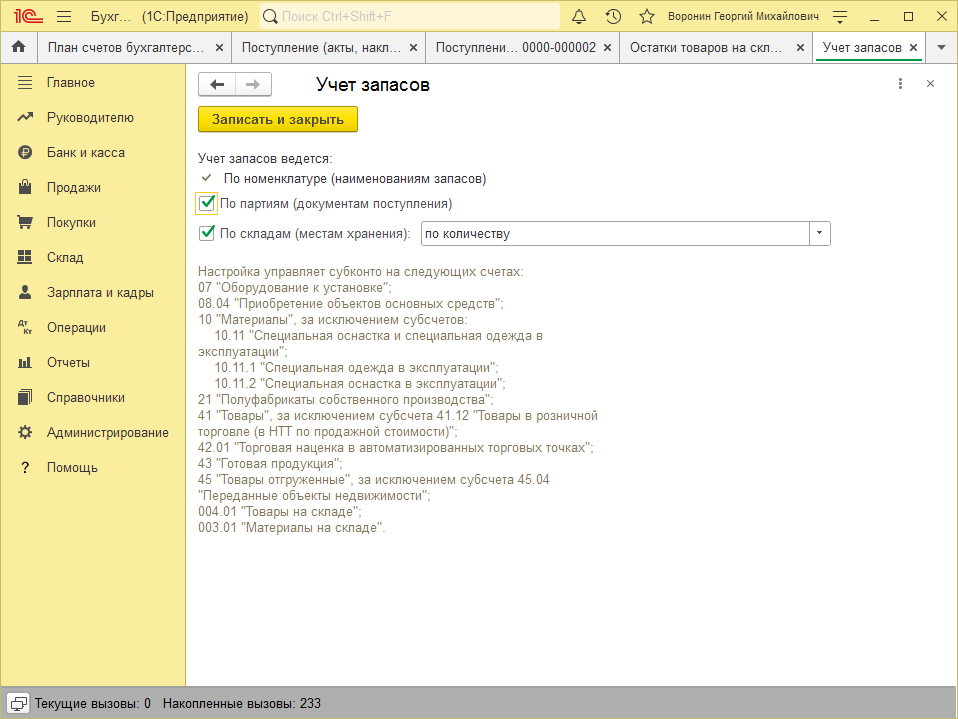Click Текущие вызовы: 0 status text

coord(93,704)
